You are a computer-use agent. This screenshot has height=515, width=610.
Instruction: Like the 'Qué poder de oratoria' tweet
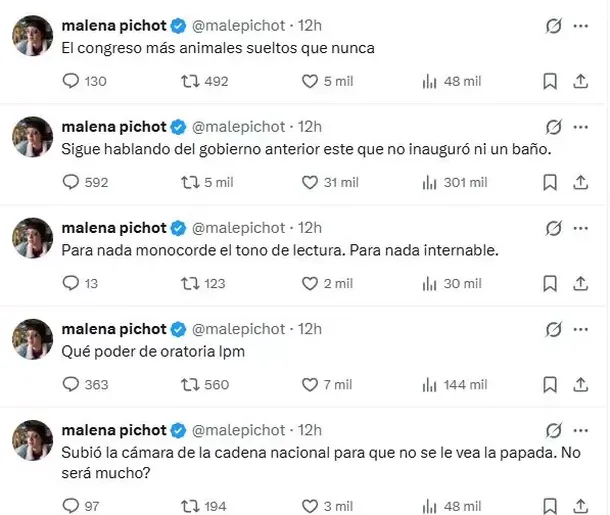pyautogui.click(x=309, y=384)
